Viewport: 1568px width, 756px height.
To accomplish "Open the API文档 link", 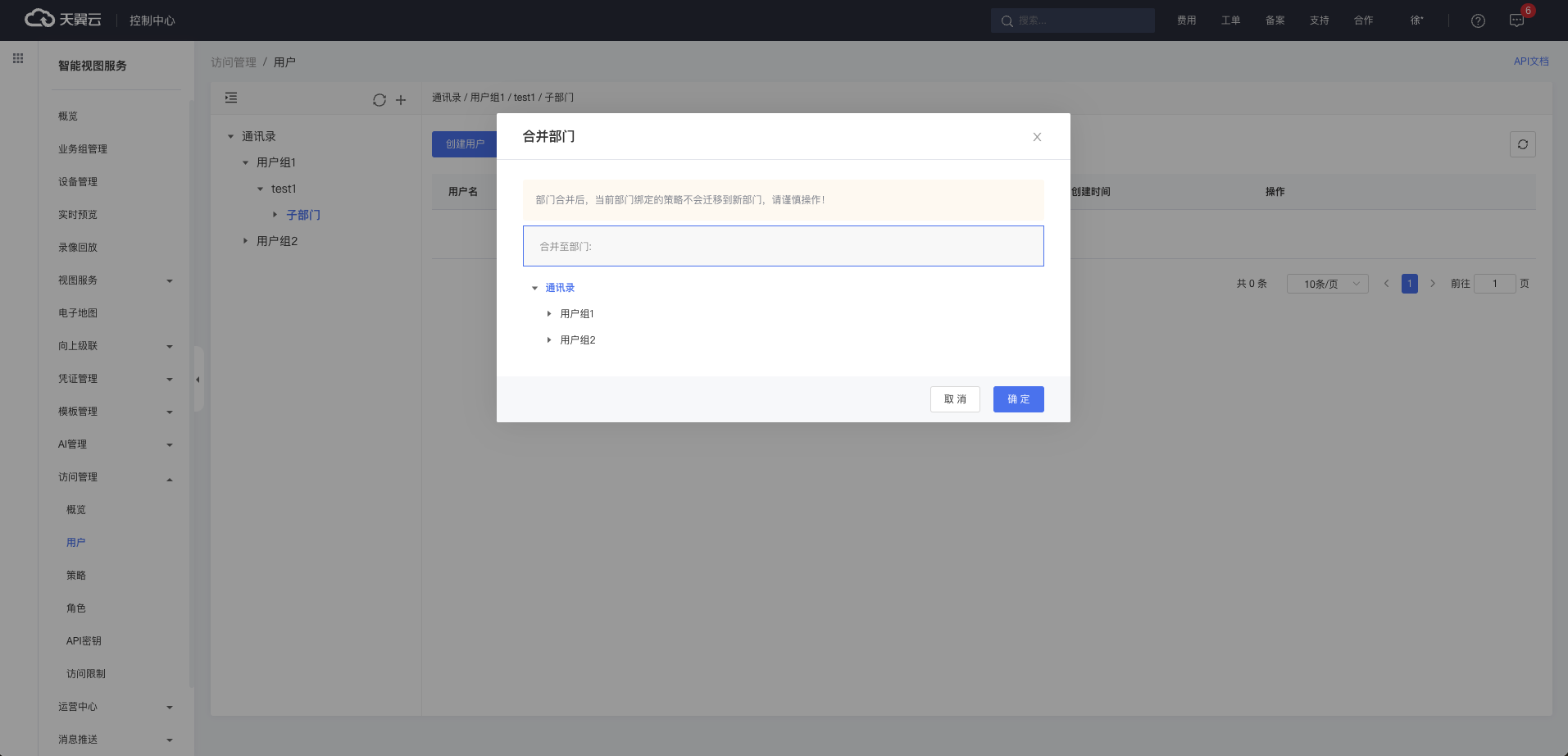I will [1530, 61].
